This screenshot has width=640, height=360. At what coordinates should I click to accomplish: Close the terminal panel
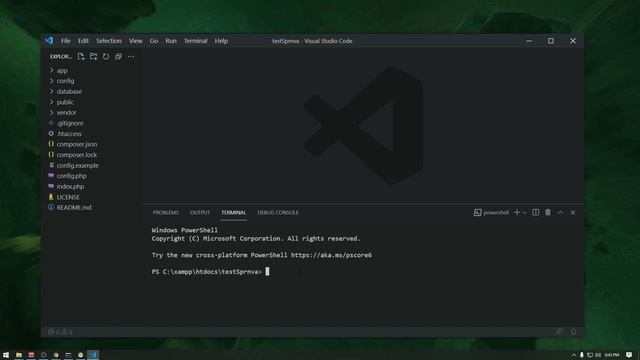click(x=573, y=212)
